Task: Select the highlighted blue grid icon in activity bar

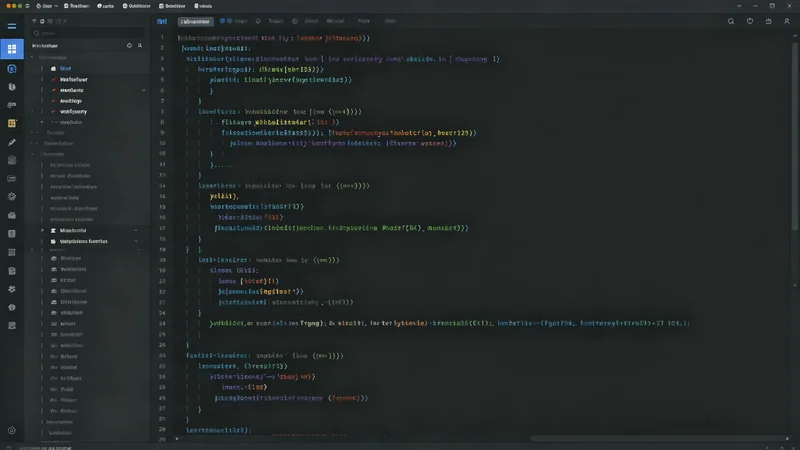Action: (12, 49)
